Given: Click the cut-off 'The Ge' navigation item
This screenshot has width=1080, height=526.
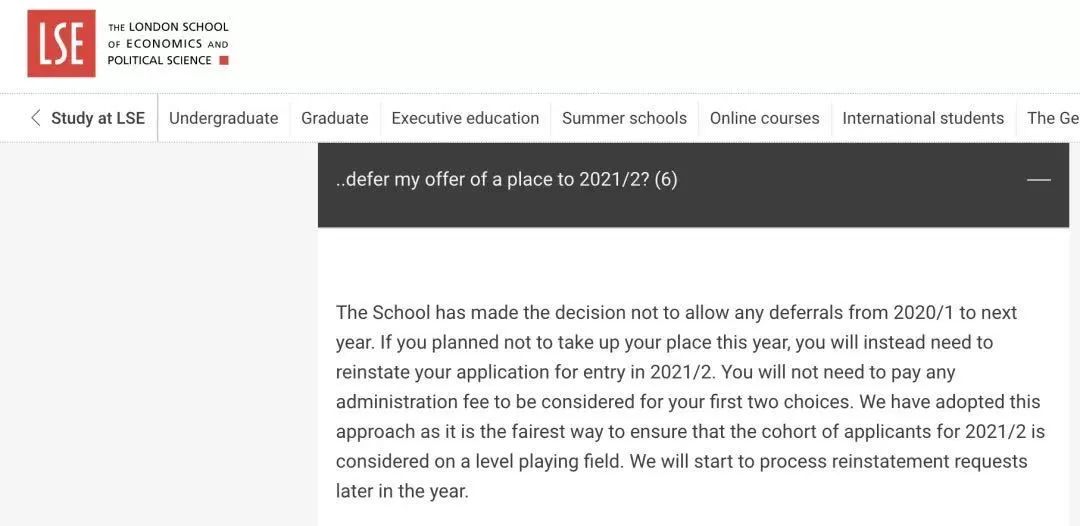Looking at the screenshot, I should [x=1052, y=118].
